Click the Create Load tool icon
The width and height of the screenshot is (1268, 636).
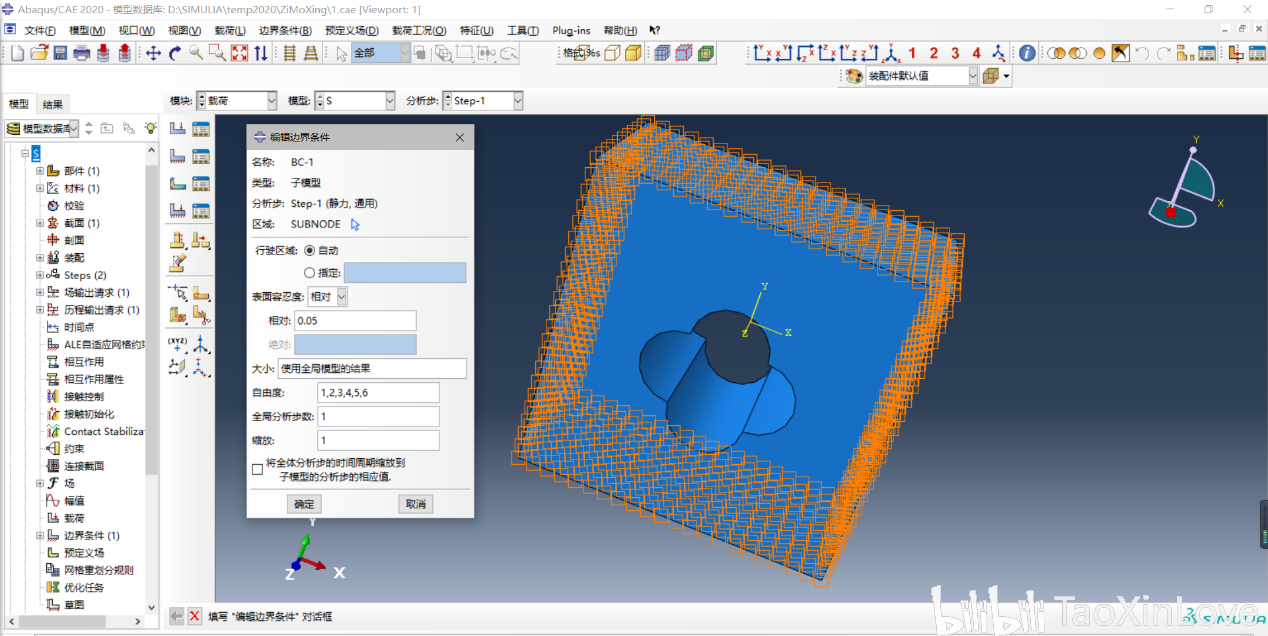pos(177,129)
